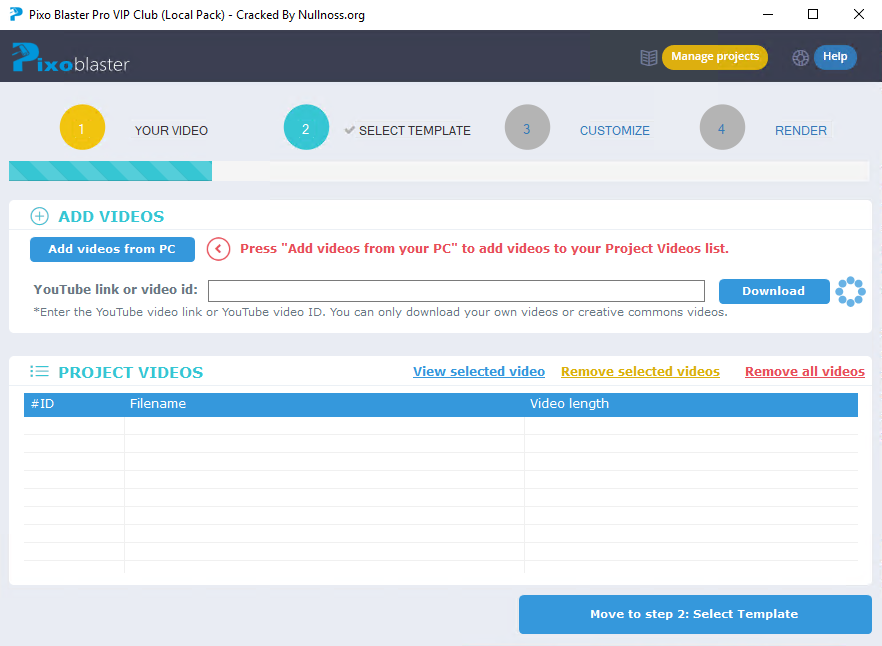
Task: Click the Pixoblaster logo
Action: click(x=71, y=57)
